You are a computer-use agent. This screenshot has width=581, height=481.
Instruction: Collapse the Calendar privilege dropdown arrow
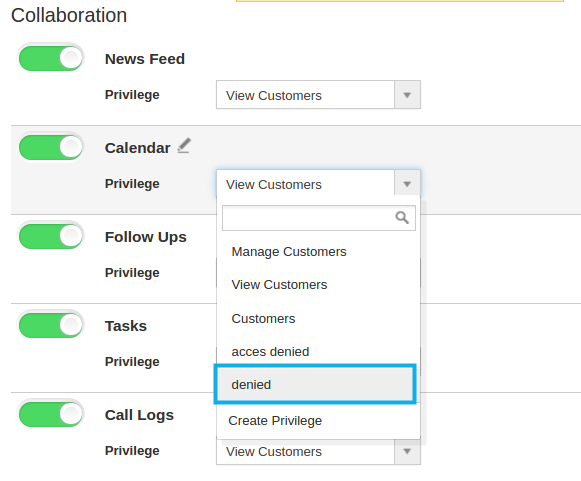click(407, 184)
